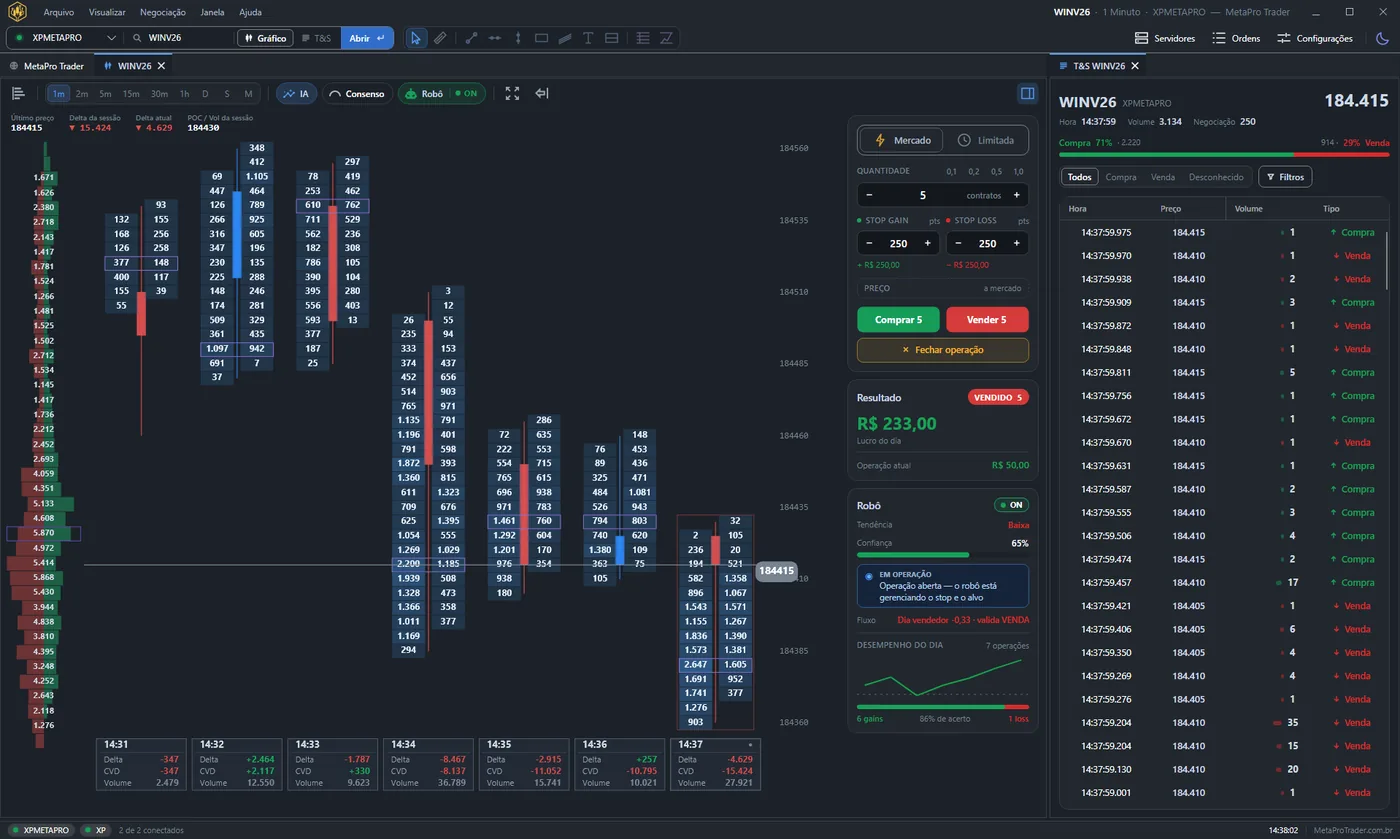Click Fechar operação button
The image size is (1400, 839).
(x=943, y=350)
